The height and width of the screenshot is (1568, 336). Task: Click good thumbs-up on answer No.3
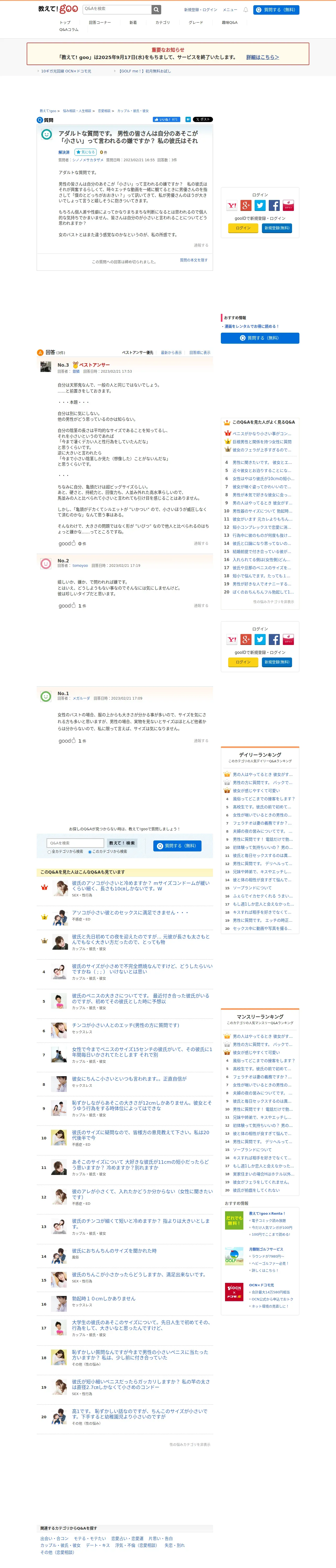click(x=67, y=544)
